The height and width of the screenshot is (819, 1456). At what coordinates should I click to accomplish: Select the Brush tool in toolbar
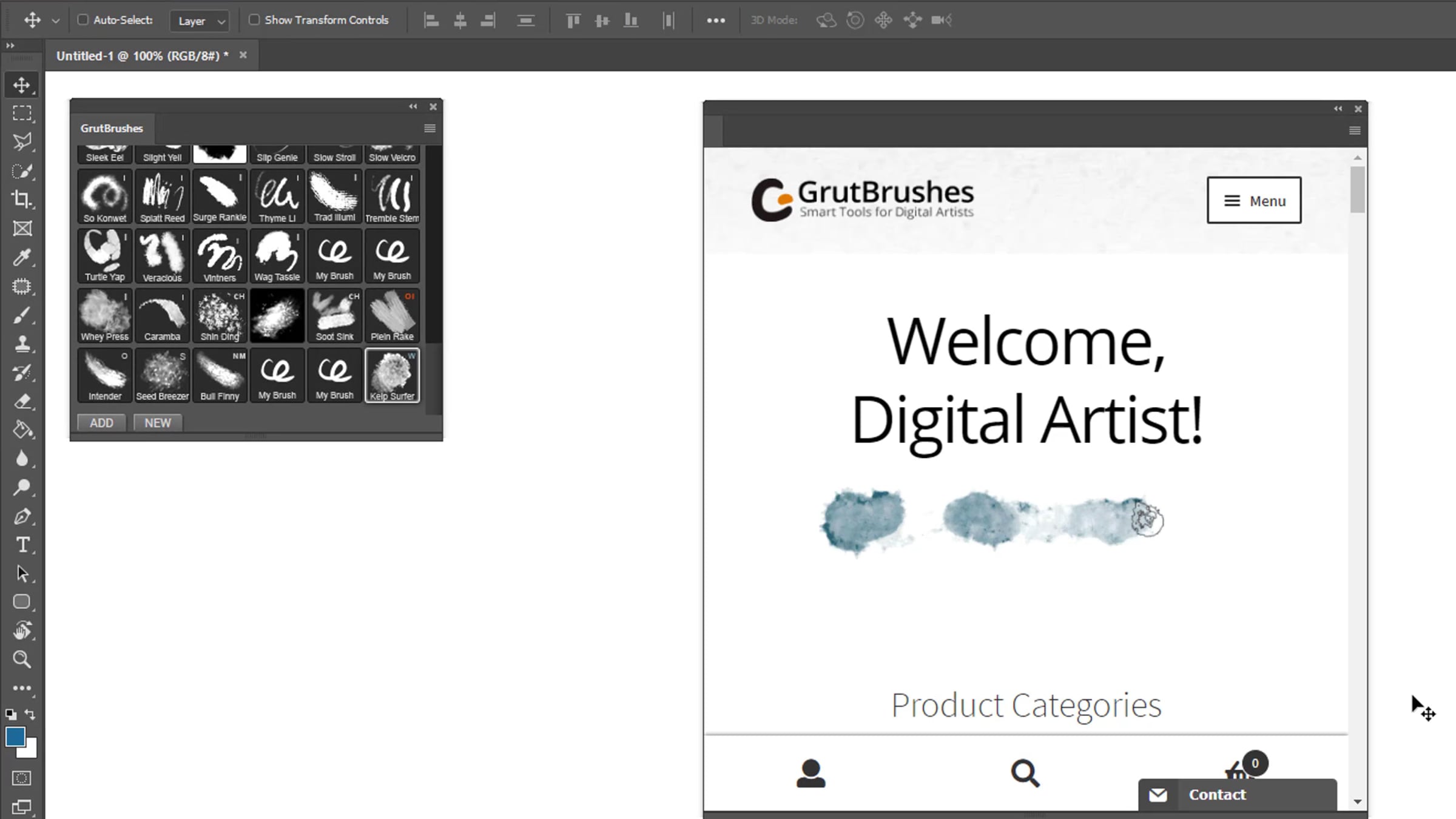pos(22,315)
